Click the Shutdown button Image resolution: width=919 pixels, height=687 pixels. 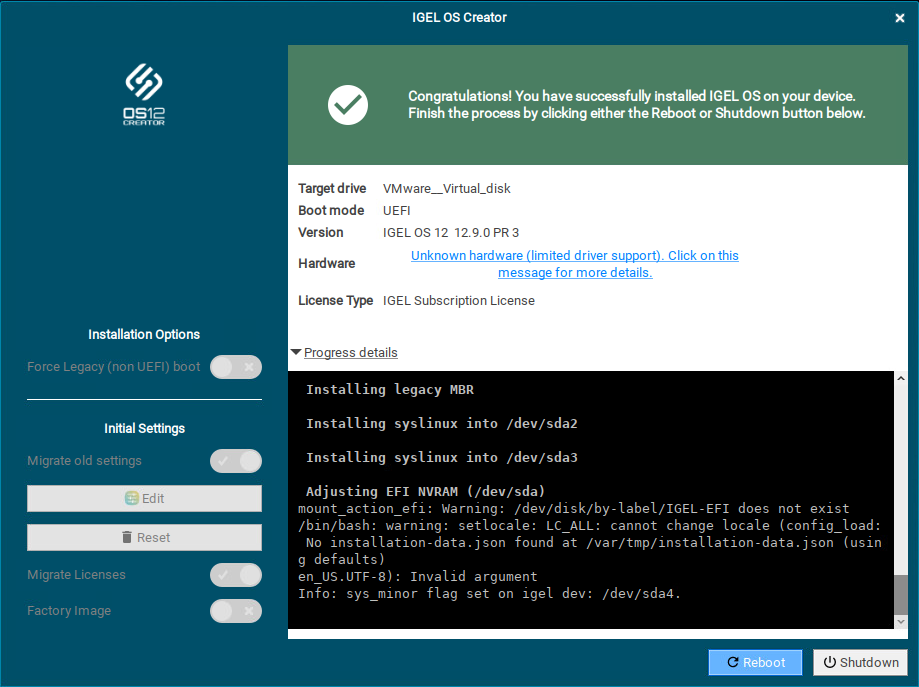click(860, 662)
